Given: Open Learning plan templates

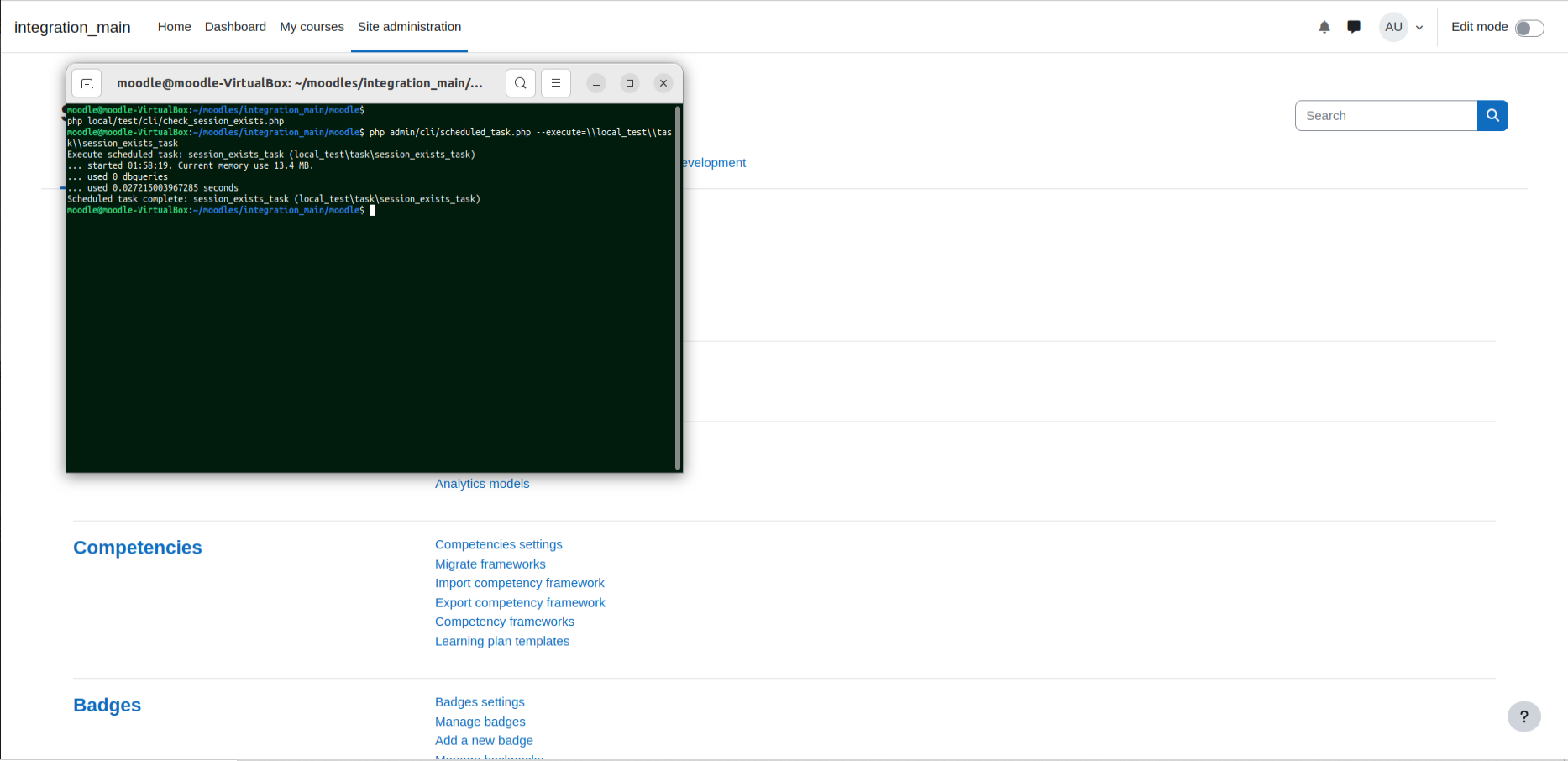Looking at the screenshot, I should tap(502, 641).
